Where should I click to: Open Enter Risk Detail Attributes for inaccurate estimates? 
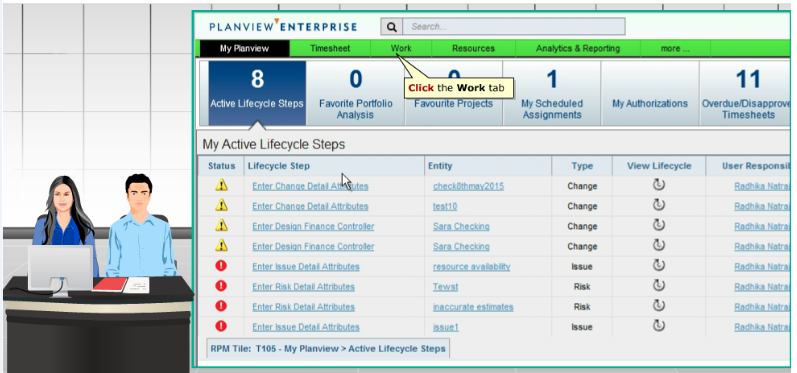pyautogui.click(x=303, y=307)
